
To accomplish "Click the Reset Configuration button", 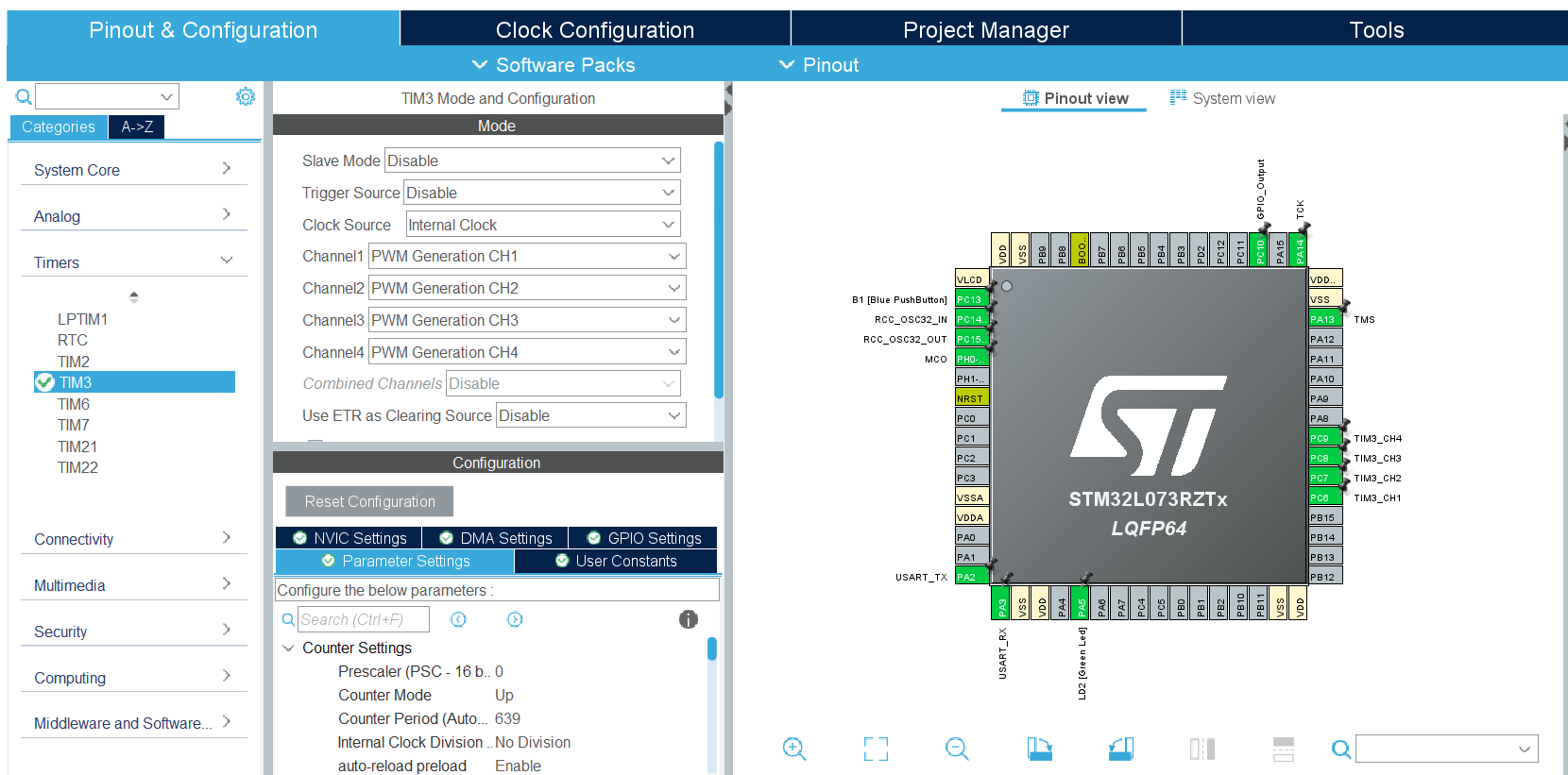I will click(x=369, y=501).
